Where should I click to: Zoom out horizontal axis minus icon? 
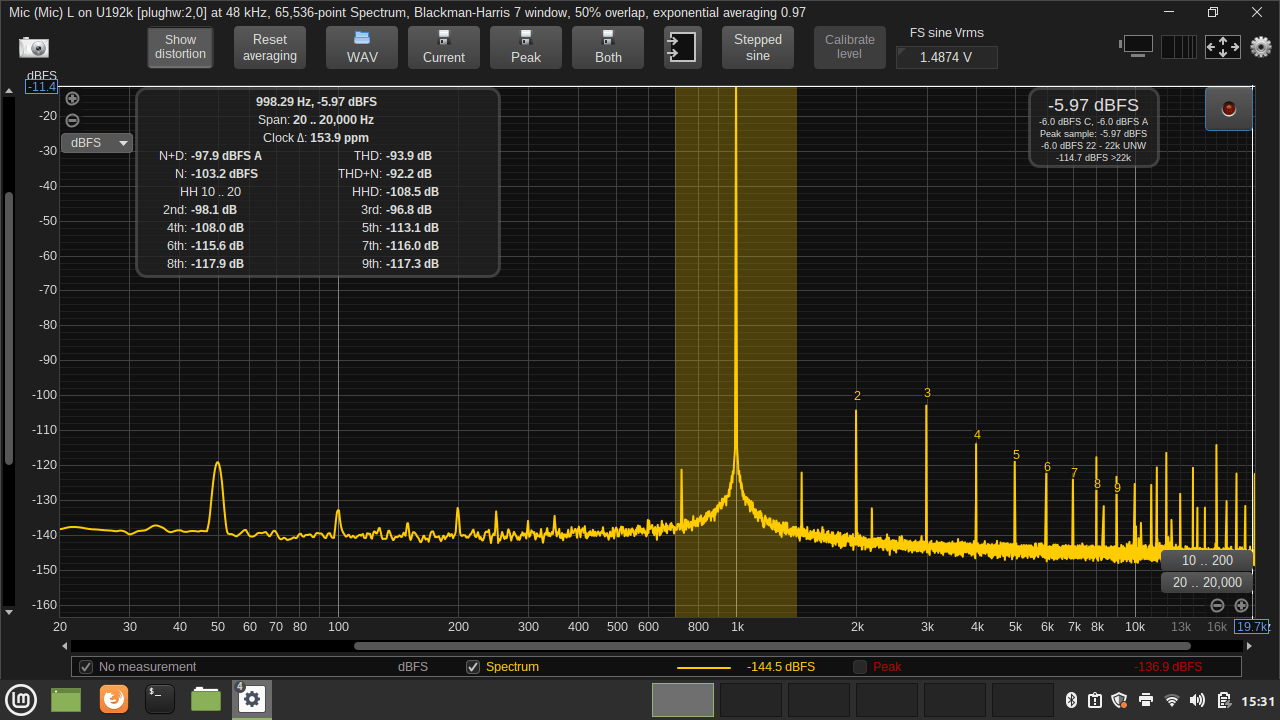tap(1217, 605)
